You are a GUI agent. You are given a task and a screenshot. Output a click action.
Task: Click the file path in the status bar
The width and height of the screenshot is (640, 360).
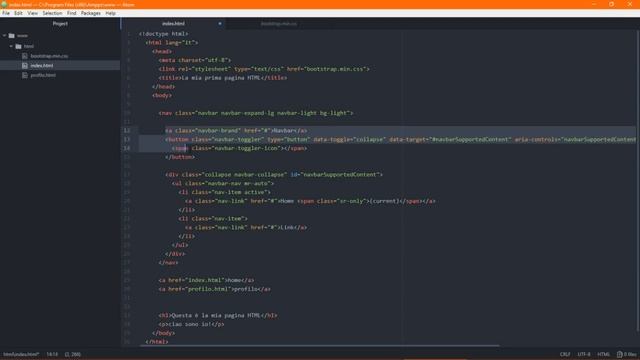click(x=21, y=354)
